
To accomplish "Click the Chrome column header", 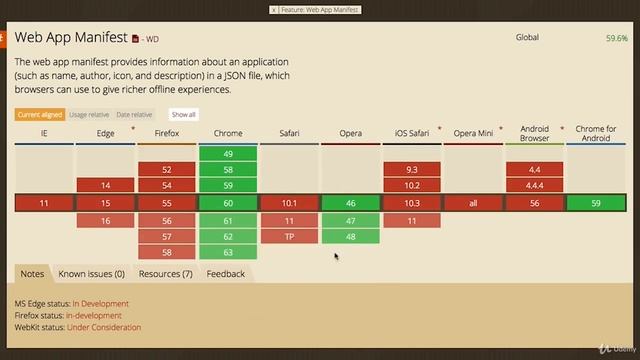I will point(228,133).
